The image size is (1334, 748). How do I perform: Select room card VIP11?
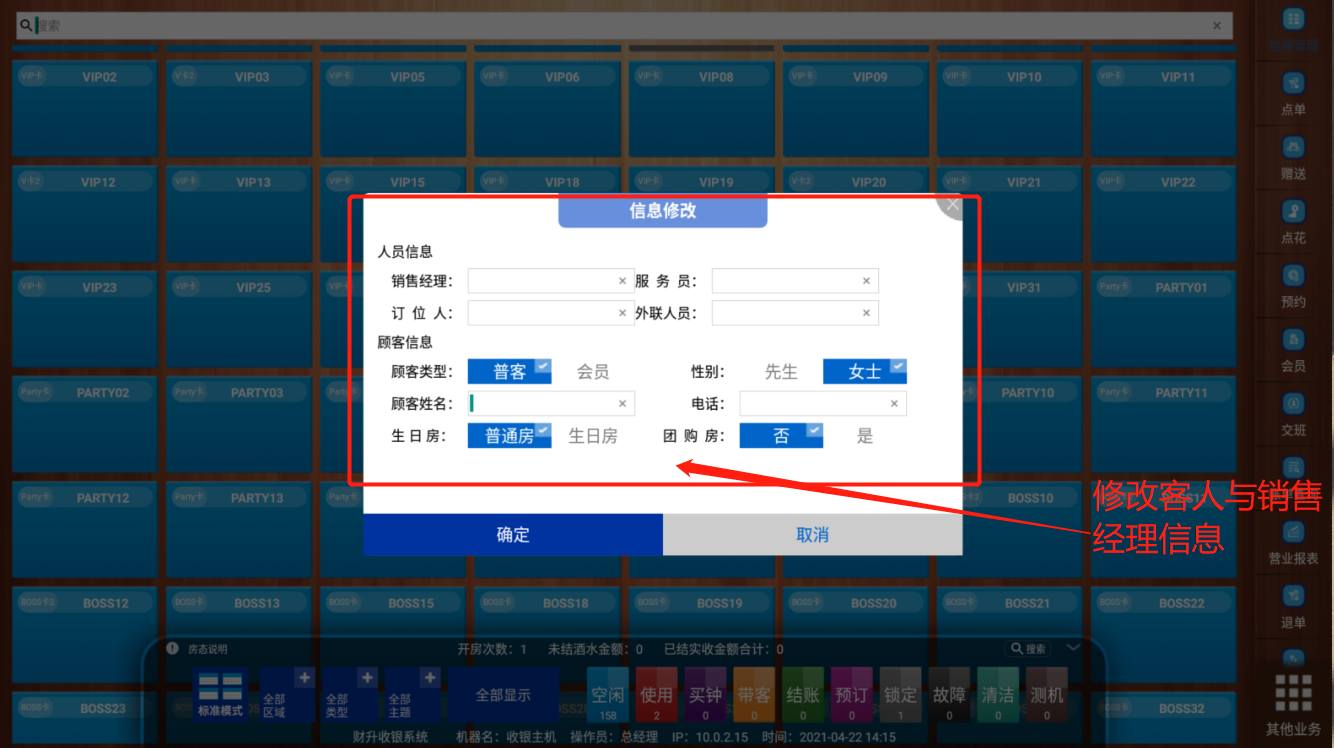coord(1163,107)
